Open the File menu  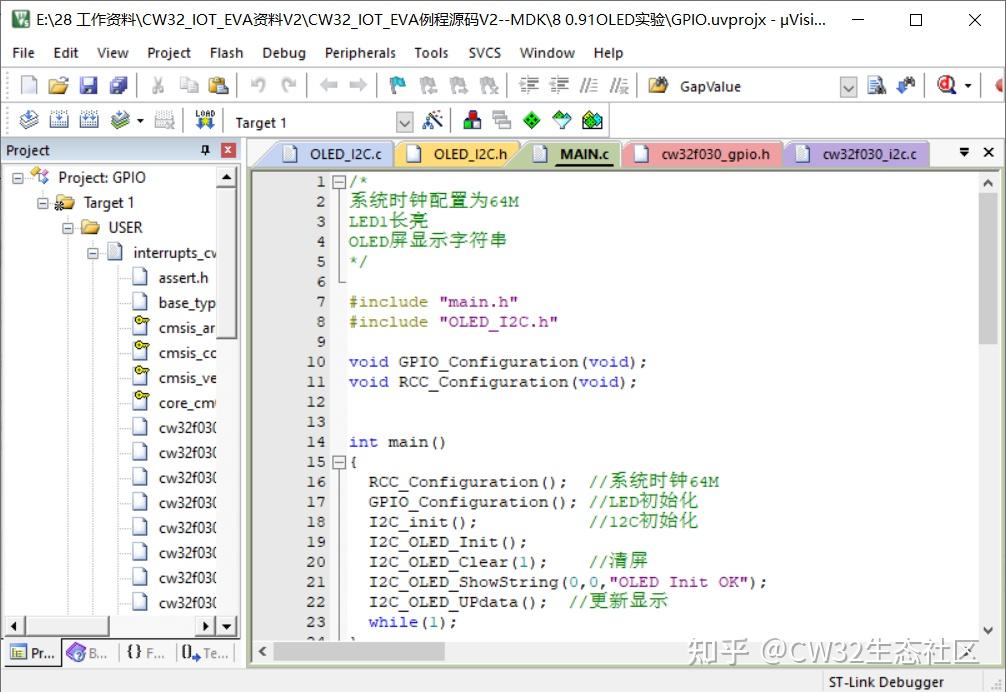(23, 53)
